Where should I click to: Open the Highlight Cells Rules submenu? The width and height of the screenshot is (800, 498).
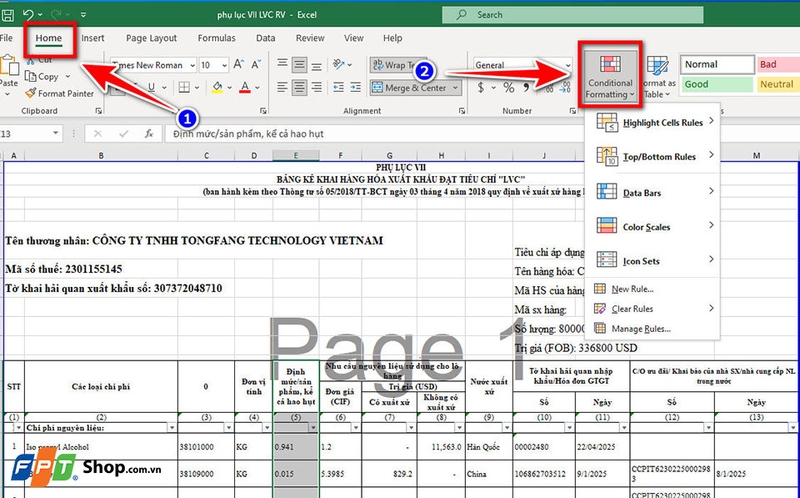(653, 122)
